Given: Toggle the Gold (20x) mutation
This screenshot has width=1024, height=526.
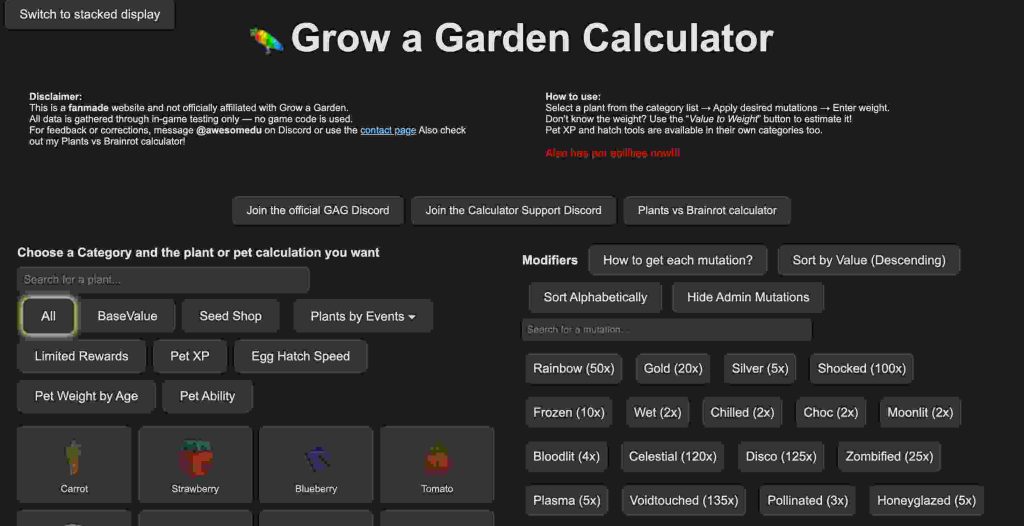Looking at the screenshot, I should coord(673,369).
